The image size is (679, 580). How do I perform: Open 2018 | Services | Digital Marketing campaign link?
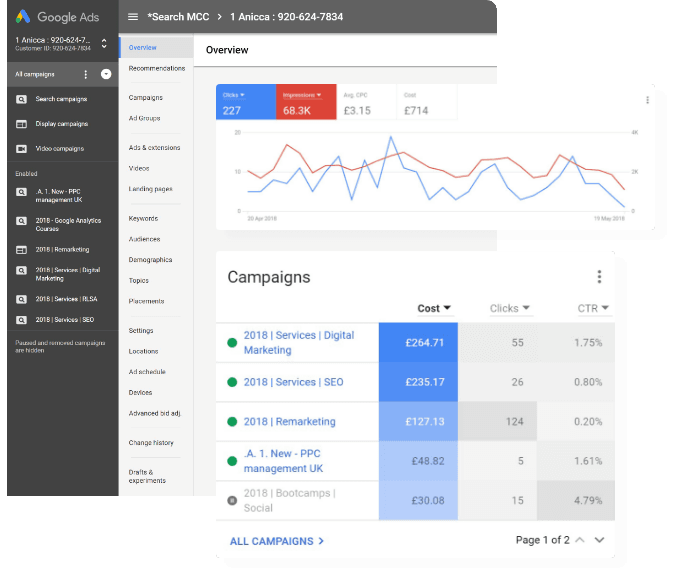[299, 343]
